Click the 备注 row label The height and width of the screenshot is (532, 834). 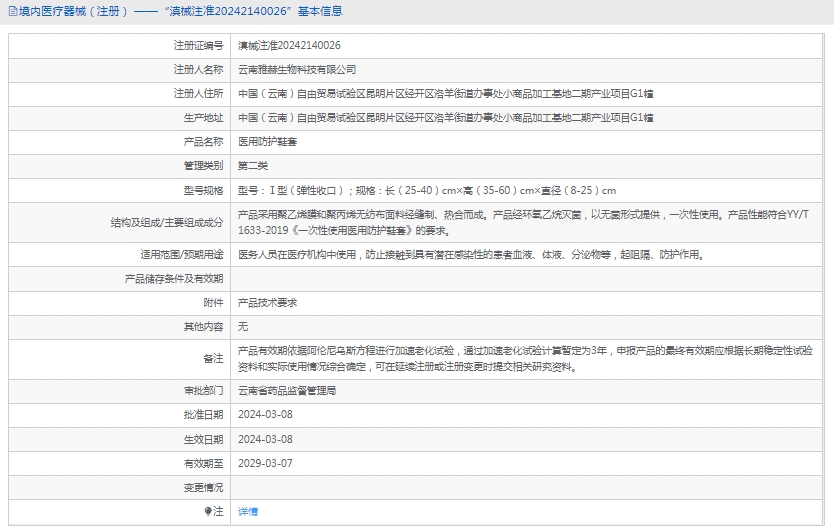(x=213, y=358)
